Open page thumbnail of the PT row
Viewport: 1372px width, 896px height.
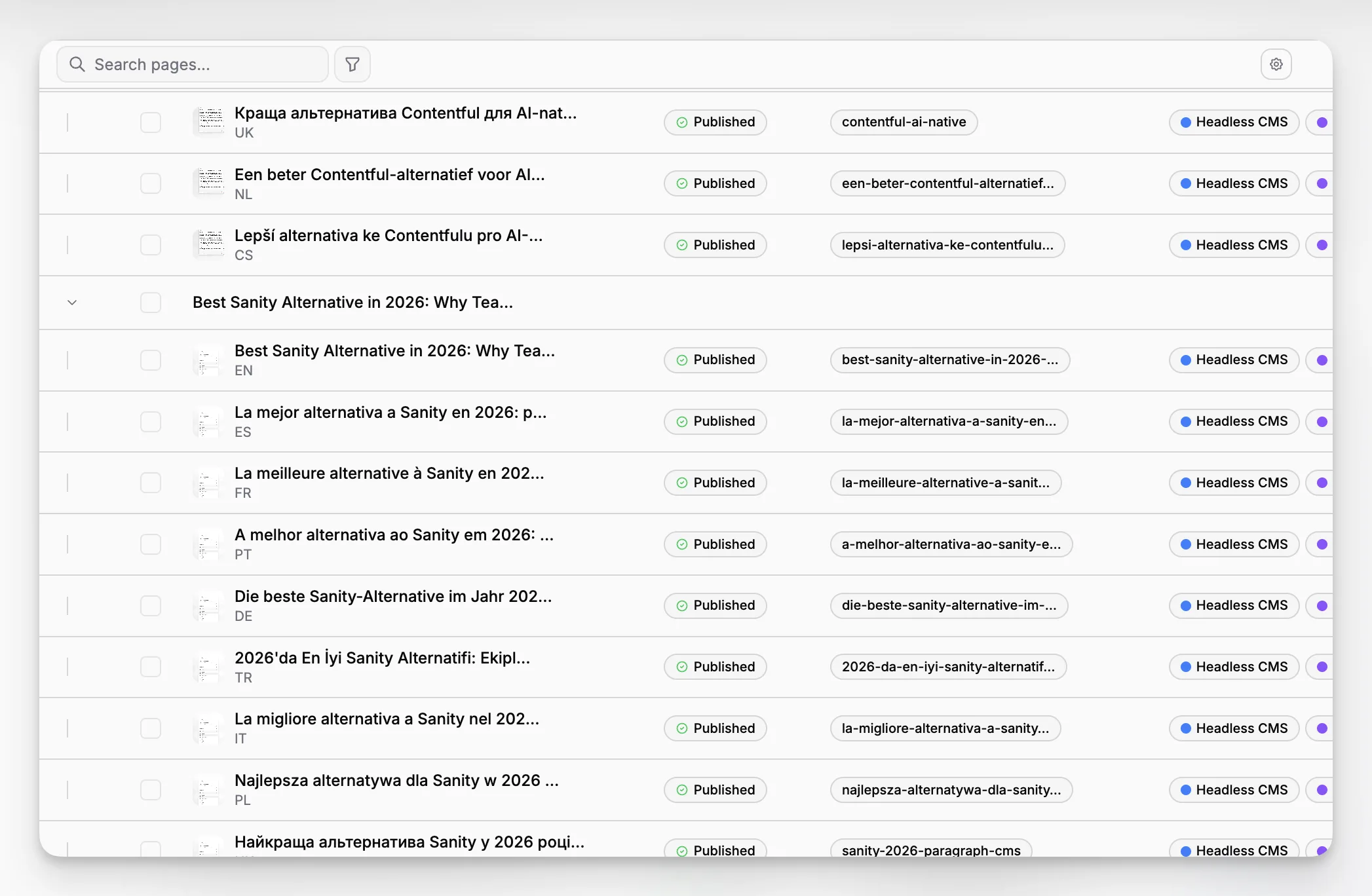[x=209, y=544]
